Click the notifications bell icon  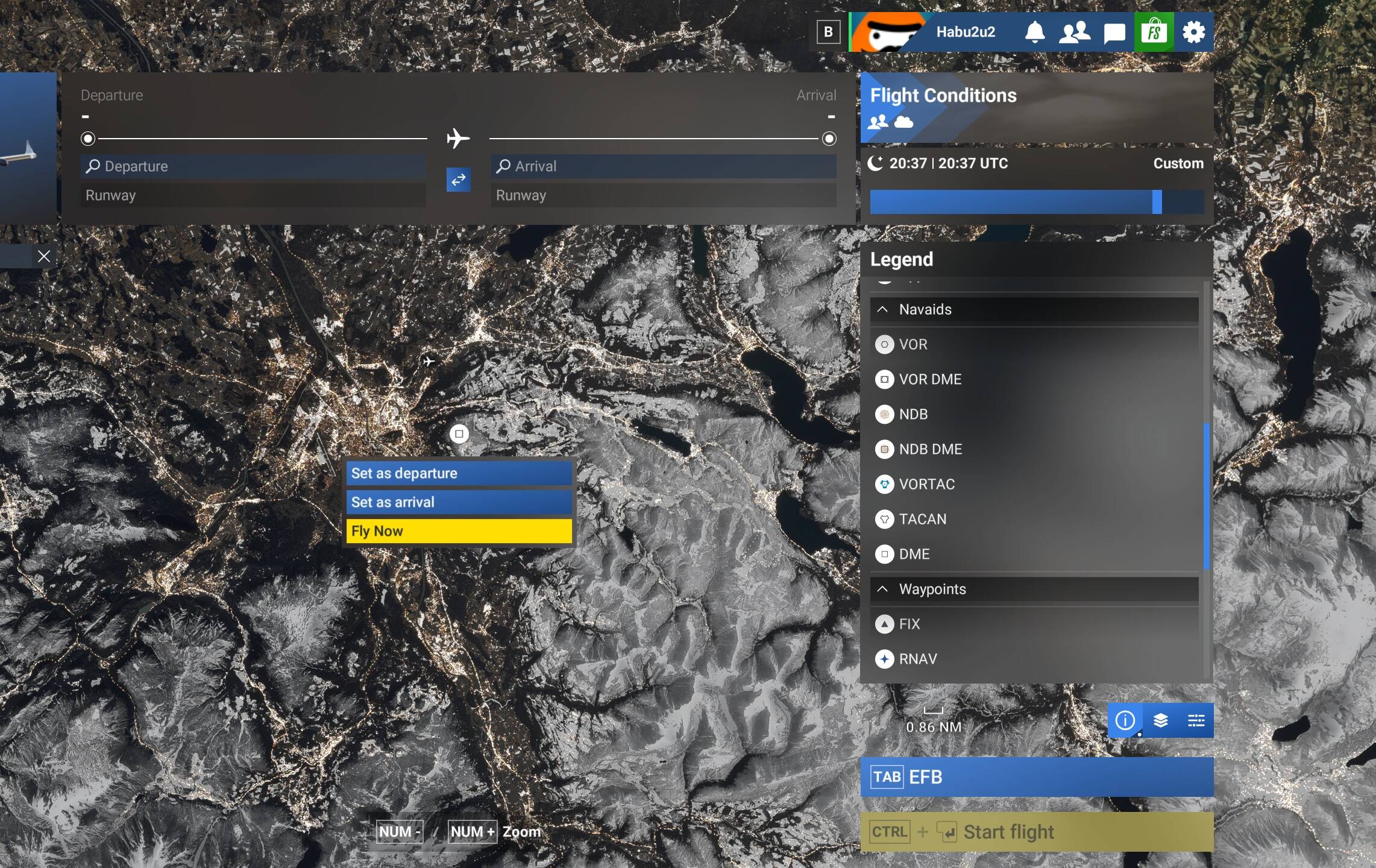pyautogui.click(x=1034, y=32)
